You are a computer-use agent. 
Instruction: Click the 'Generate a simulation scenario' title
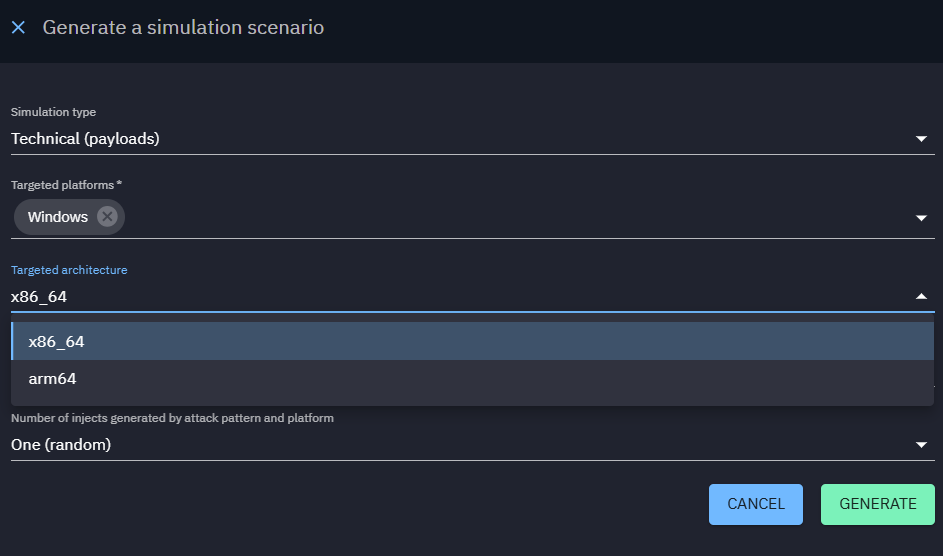(x=183, y=28)
